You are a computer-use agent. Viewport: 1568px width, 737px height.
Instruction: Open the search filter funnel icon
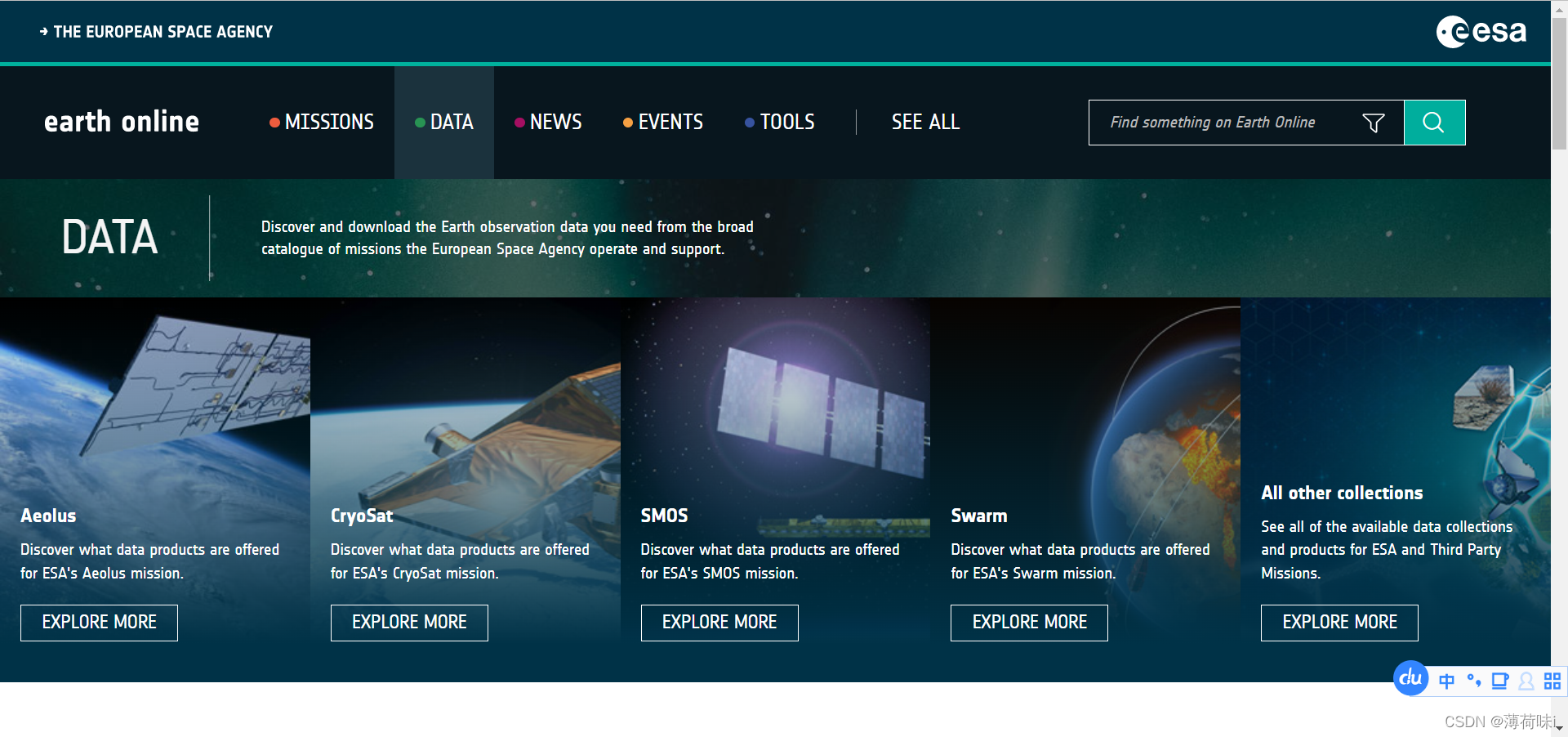1374,123
